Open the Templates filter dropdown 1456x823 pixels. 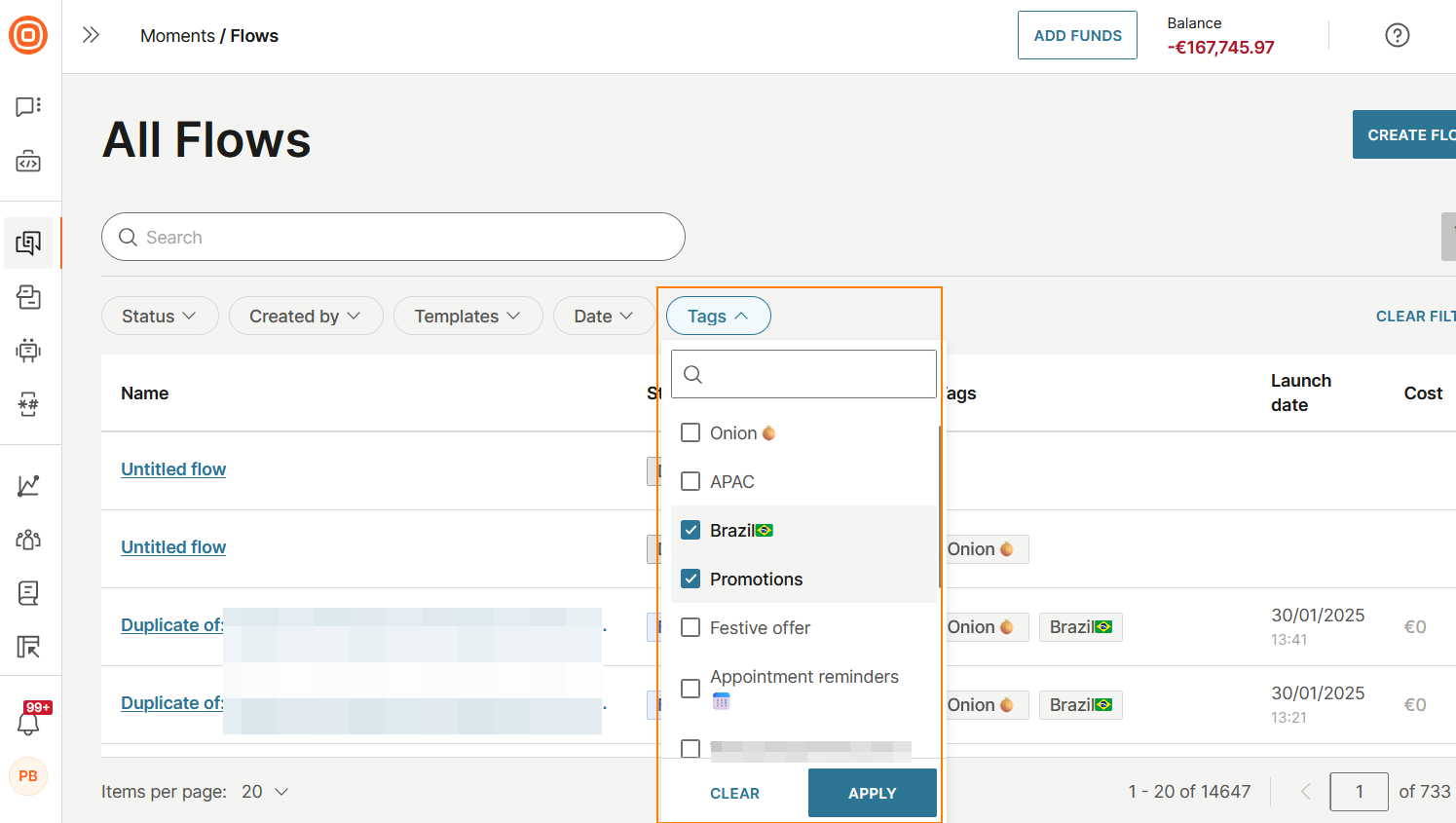point(468,316)
